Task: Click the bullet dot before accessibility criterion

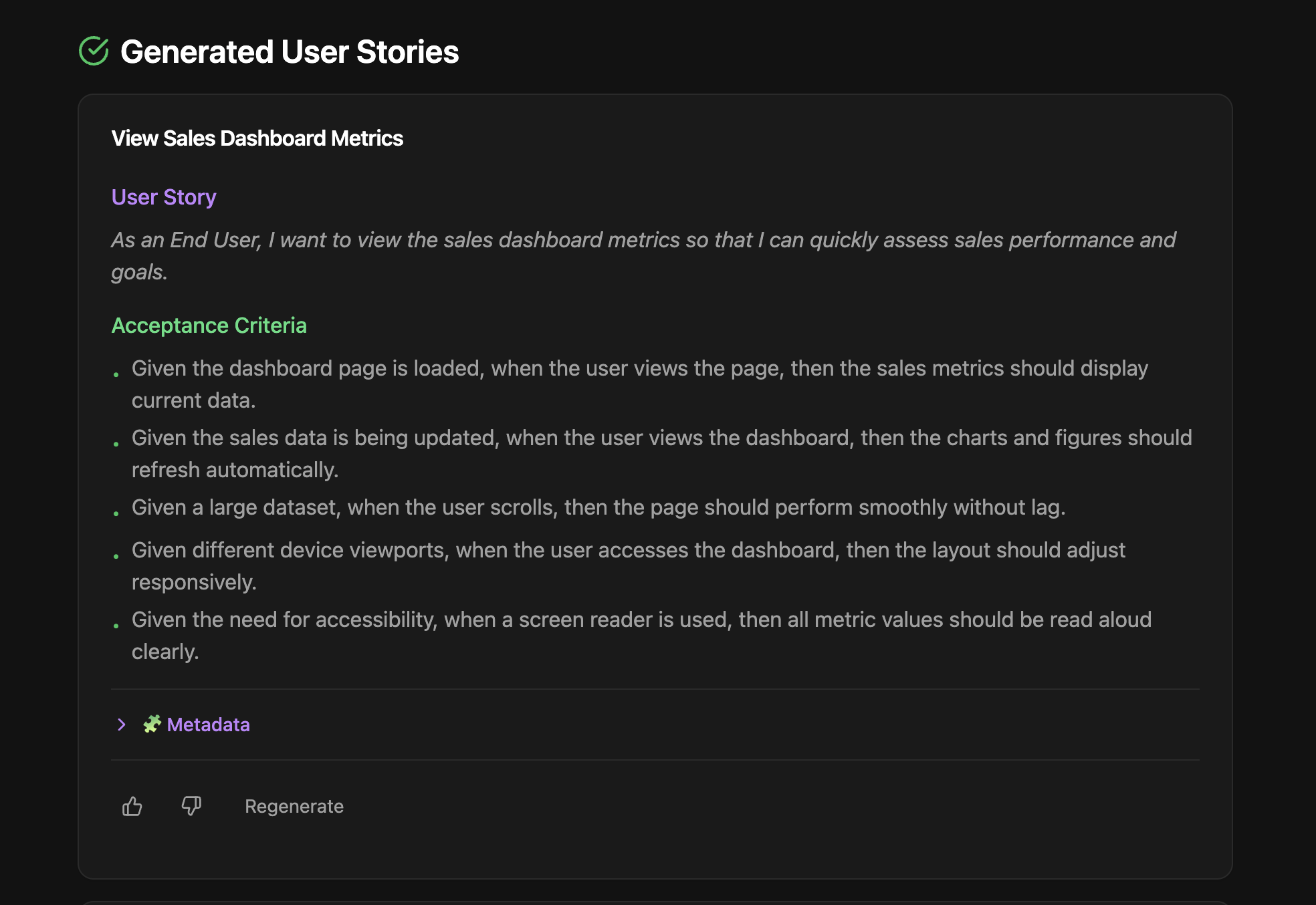Action: click(116, 626)
